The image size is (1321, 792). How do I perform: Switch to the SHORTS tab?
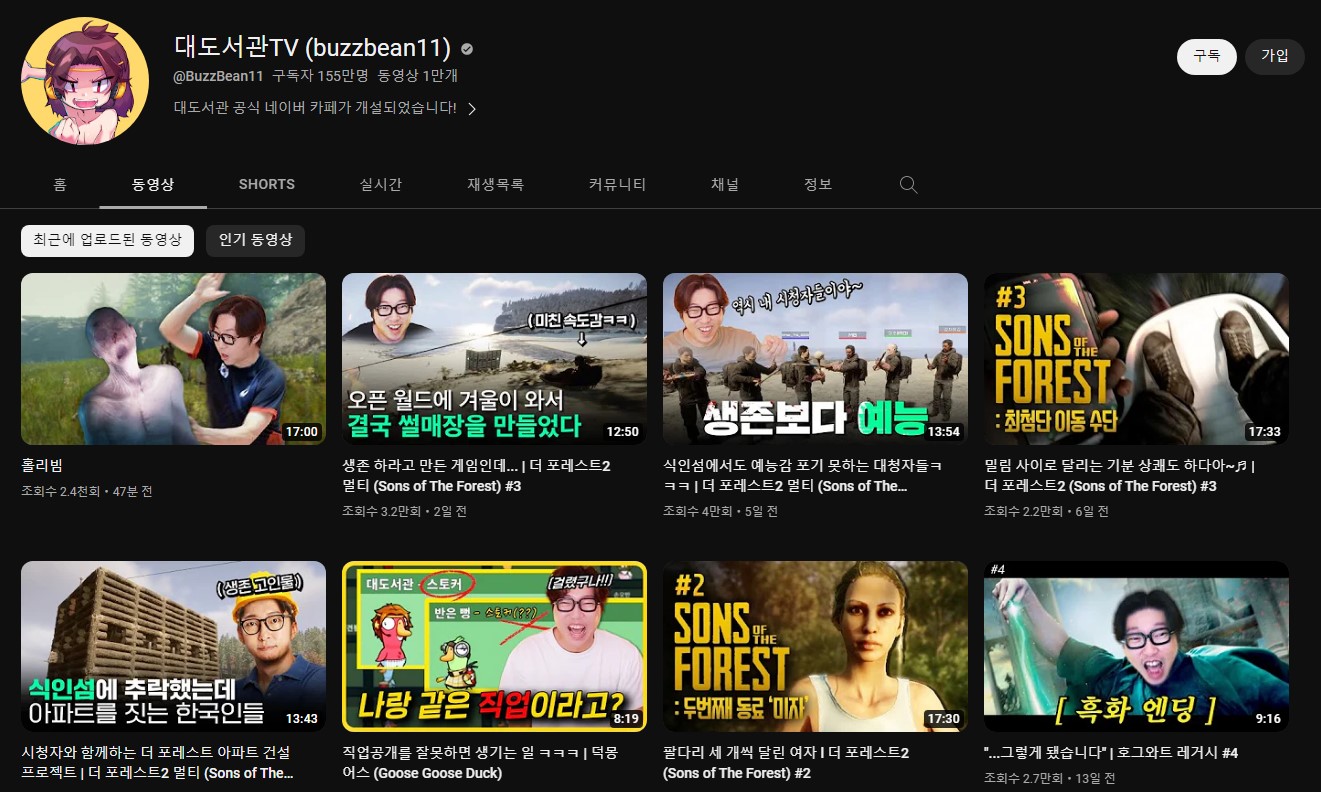click(267, 184)
